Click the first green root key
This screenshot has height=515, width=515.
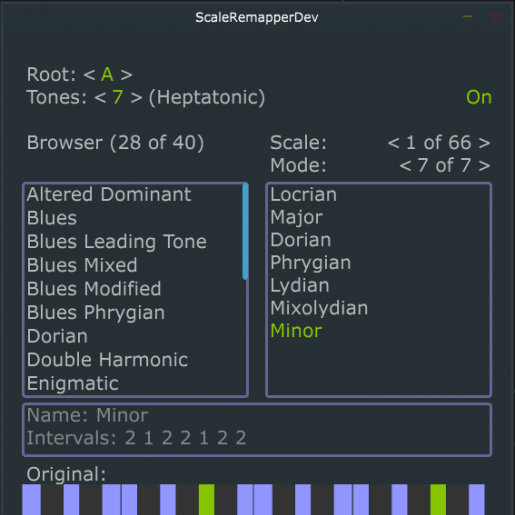pyautogui.click(x=207, y=499)
